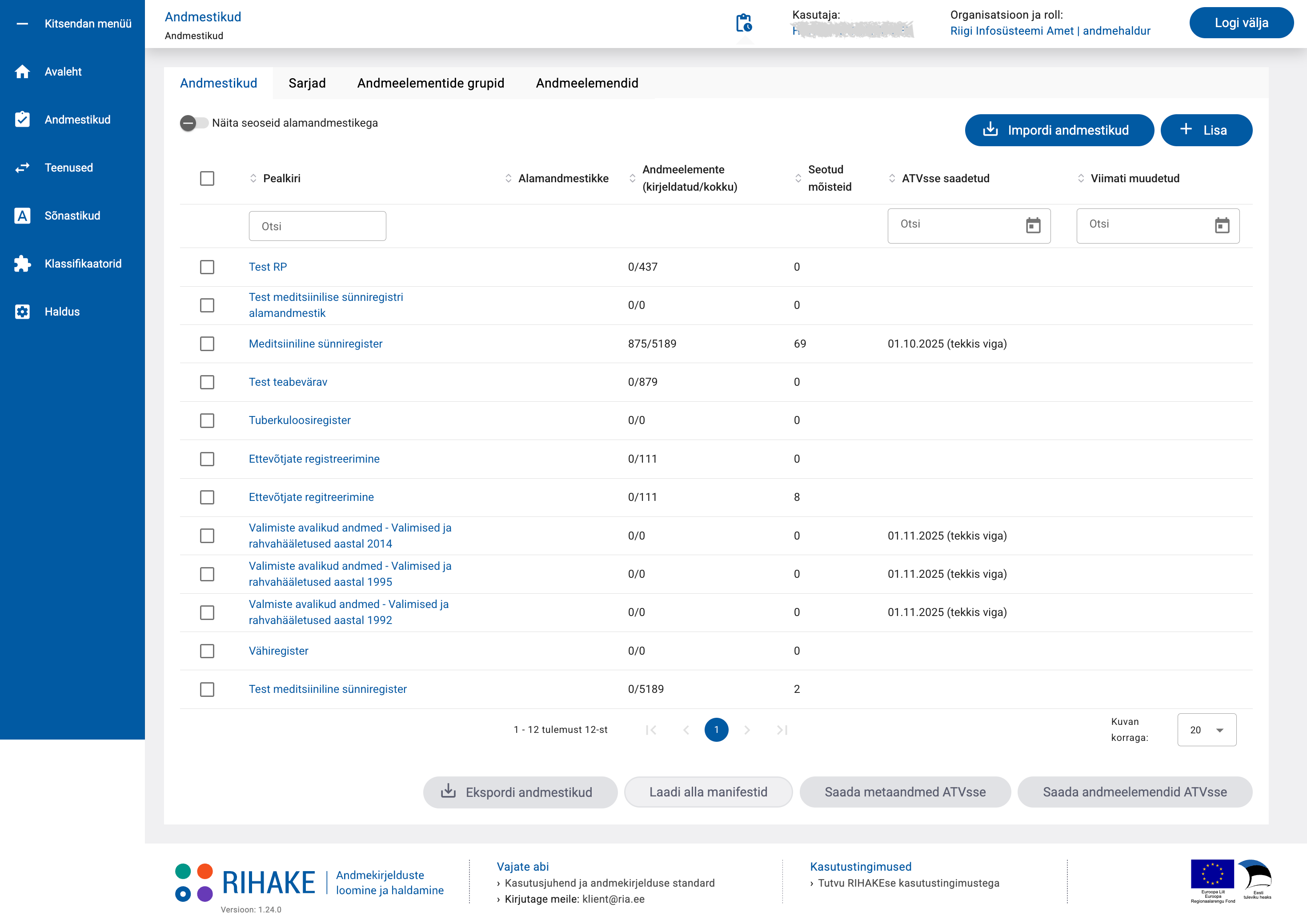The width and height of the screenshot is (1307, 924).
Task: Check the select-all checkbox in table header
Action: pyautogui.click(x=207, y=179)
